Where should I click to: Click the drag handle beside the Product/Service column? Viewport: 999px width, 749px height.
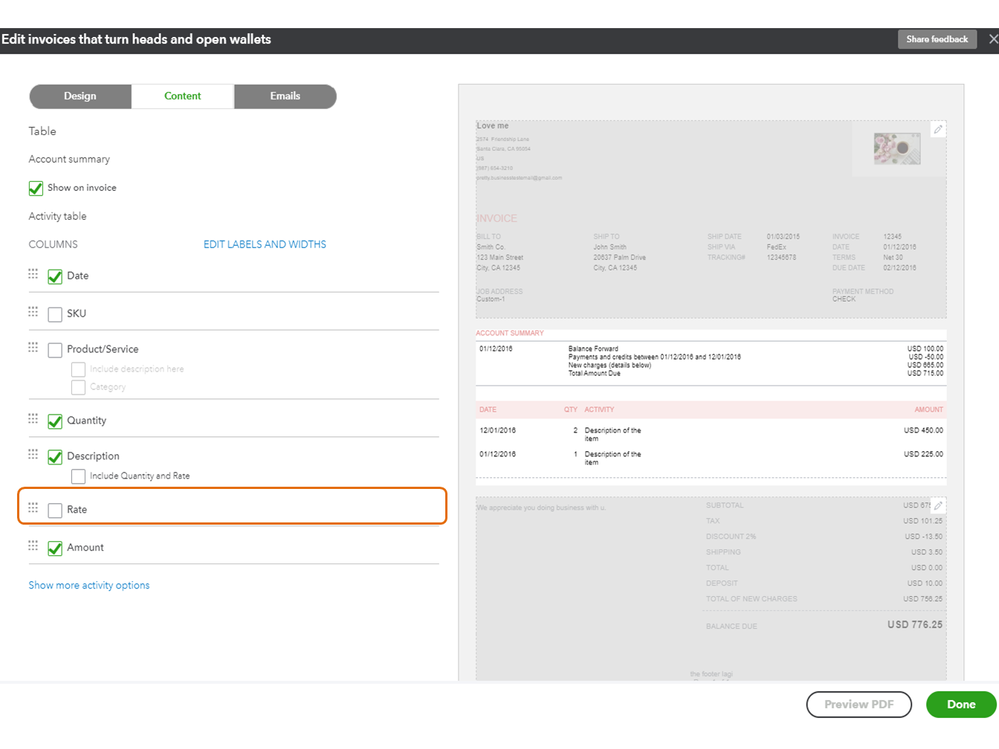[33, 347]
